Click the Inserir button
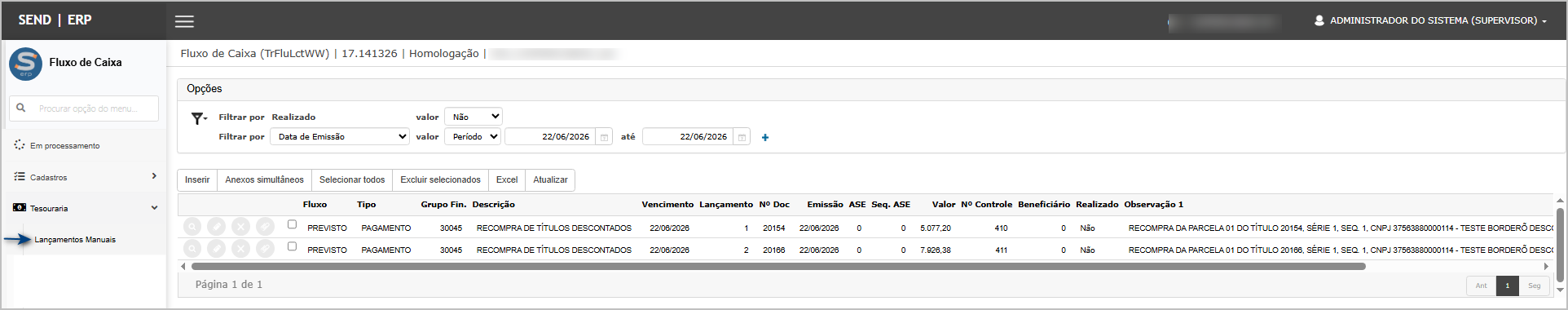The height and width of the screenshot is (310, 1568). (x=197, y=179)
